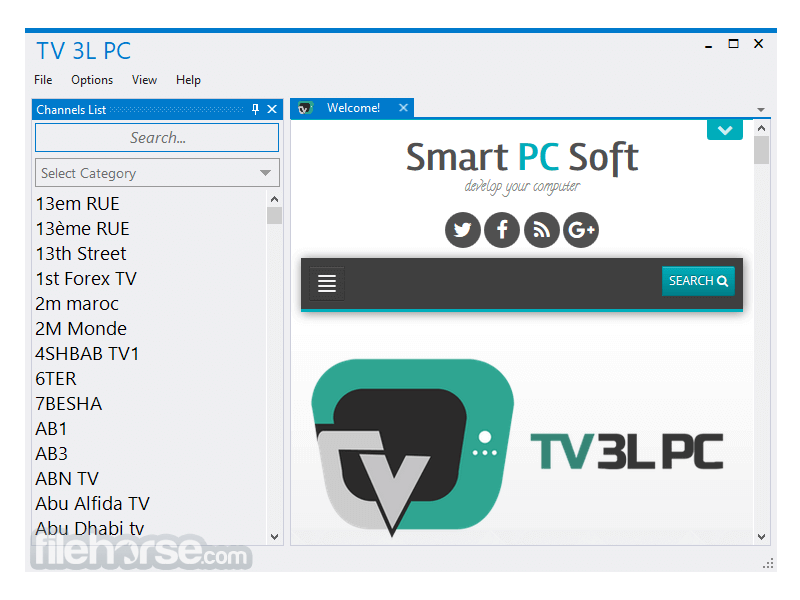Click the teal chevron-down button

tap(724, 130)
